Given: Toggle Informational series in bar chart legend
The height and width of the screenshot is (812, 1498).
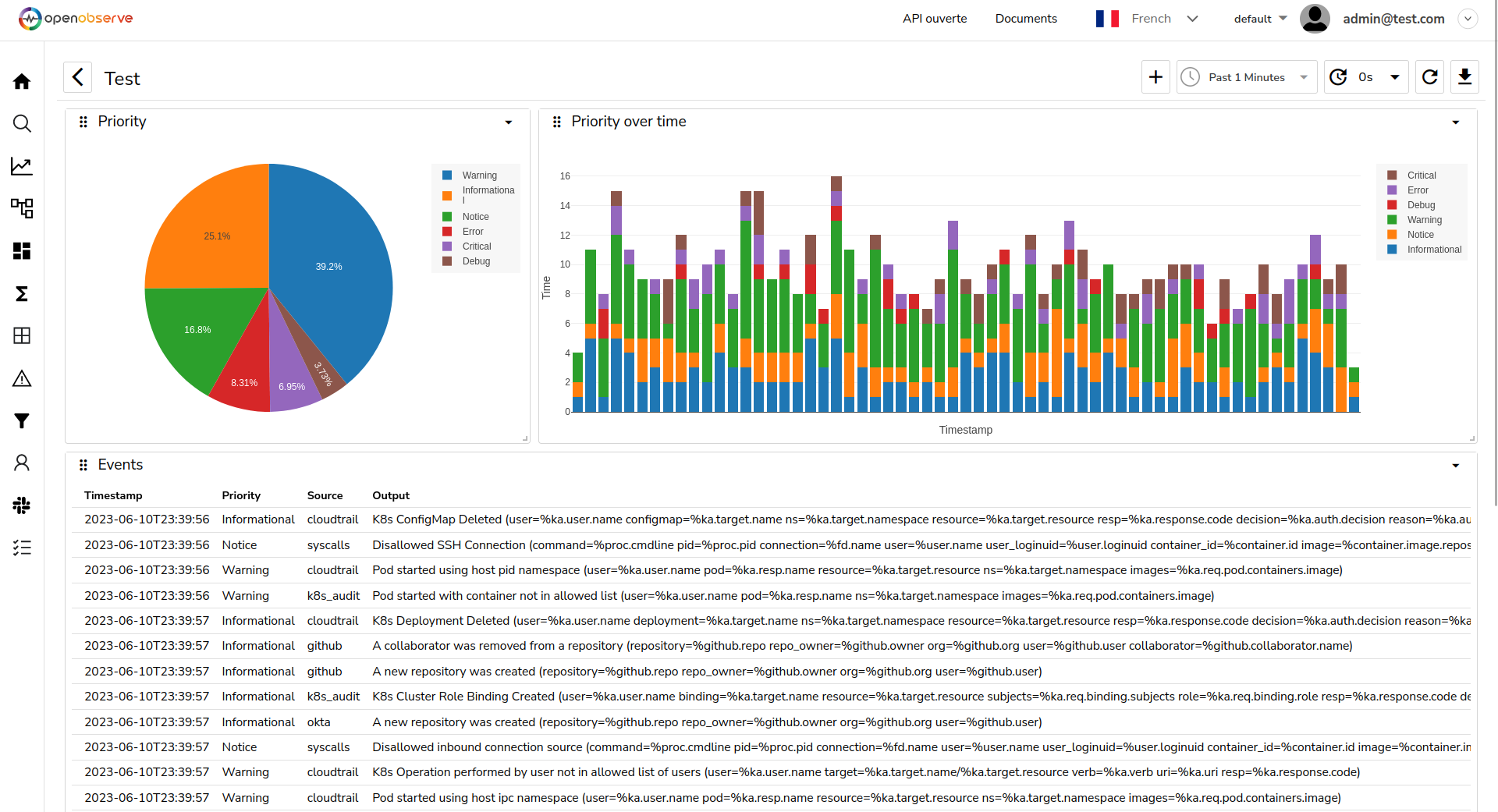Looking at the screenshot, I should 1433,250.
